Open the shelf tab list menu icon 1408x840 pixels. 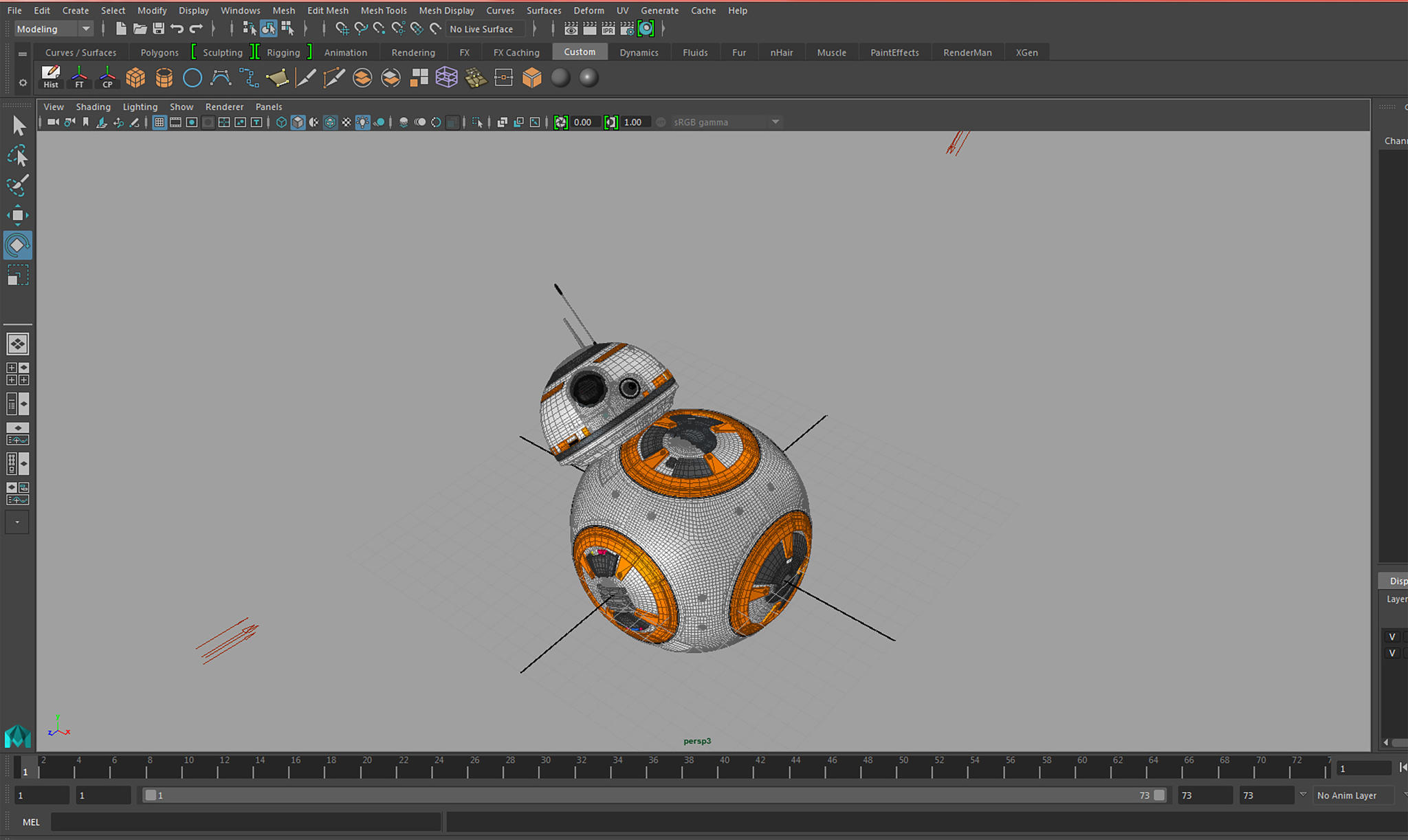(23, 53)
